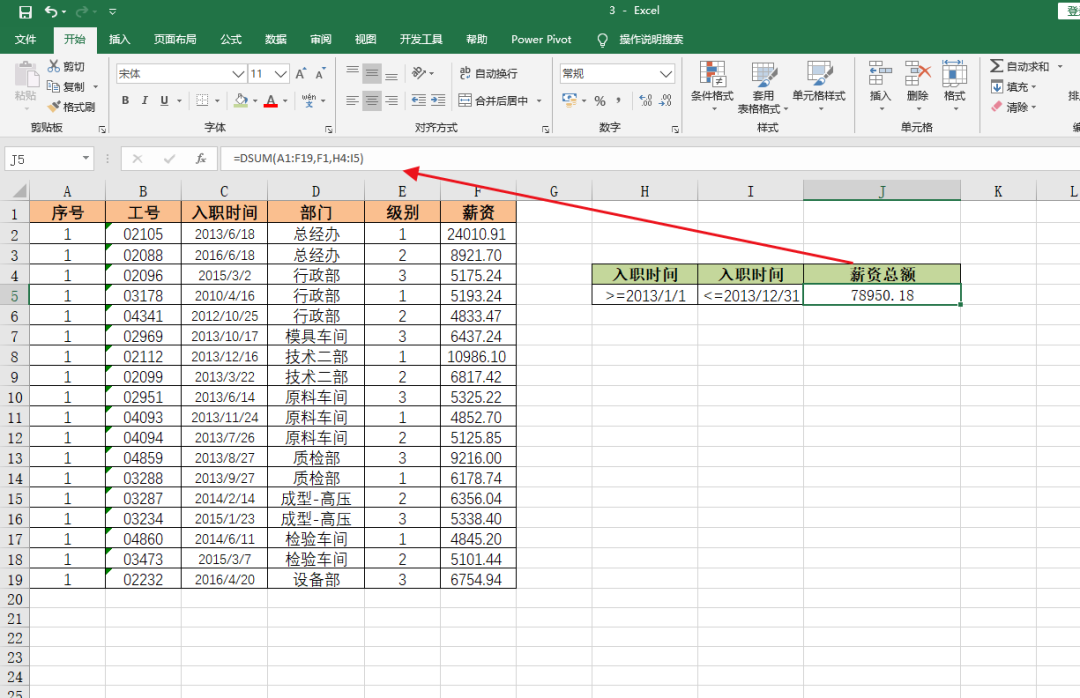The height and width of the screenshot is (698, 1080).
Task: Expand the Name Box dropdown arrow
Action: 85,158
